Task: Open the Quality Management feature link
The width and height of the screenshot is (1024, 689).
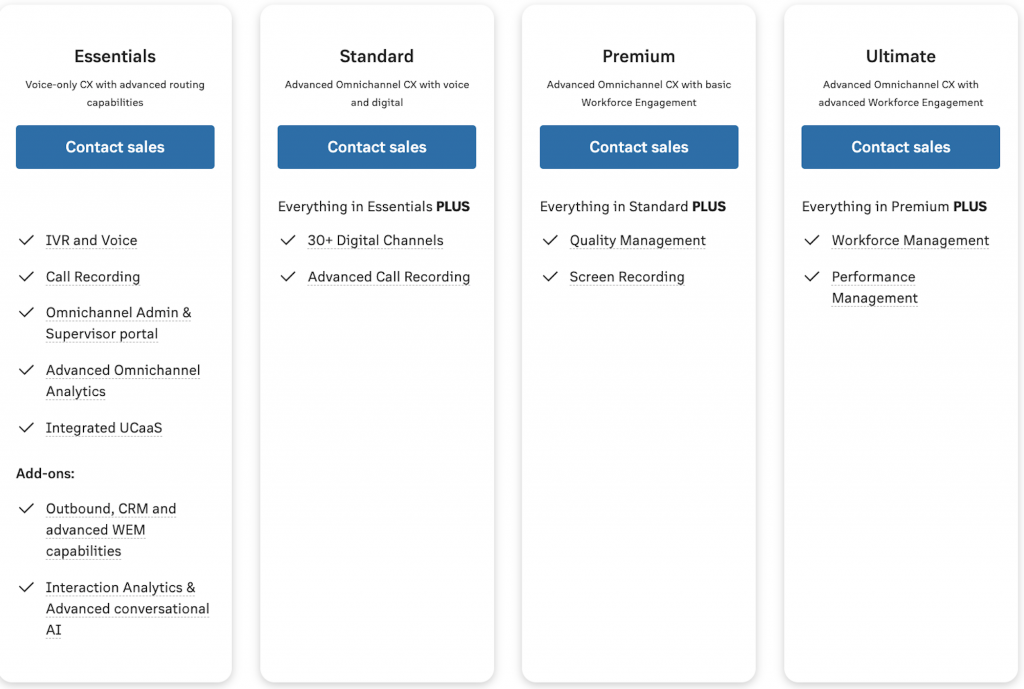Action: point(637,240)
